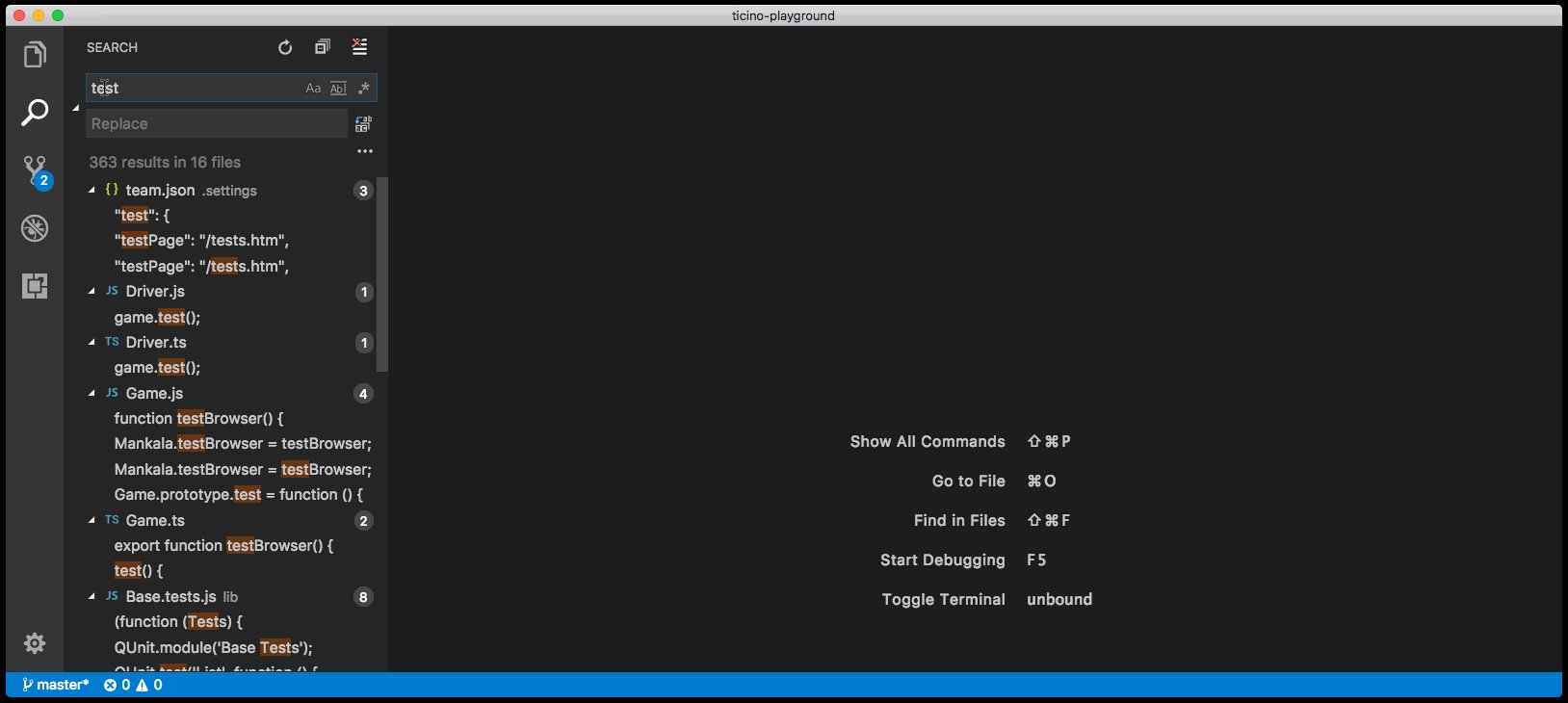1568x703 pixels.
Task: Collapse the team.json results group
Action: point(92,191)
